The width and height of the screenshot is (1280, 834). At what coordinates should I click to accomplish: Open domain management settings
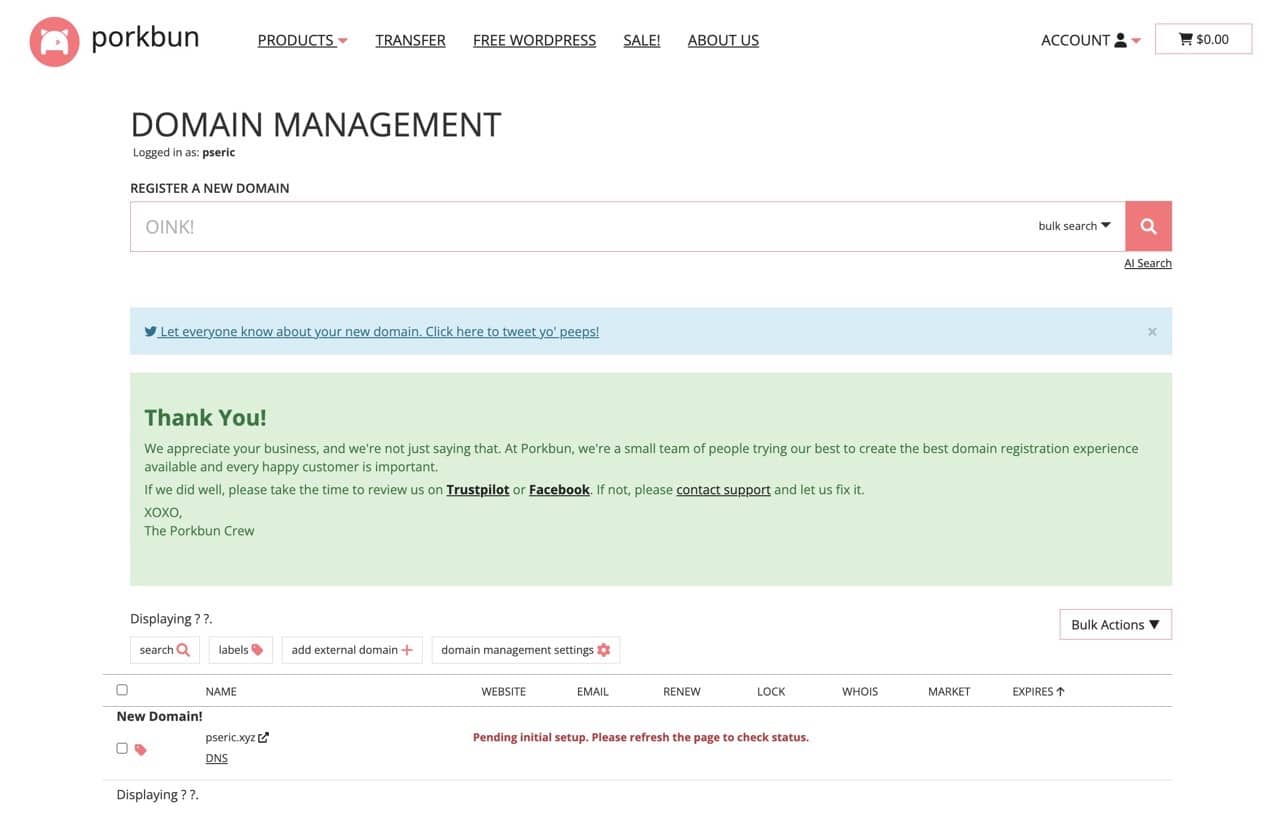[526, 650]
